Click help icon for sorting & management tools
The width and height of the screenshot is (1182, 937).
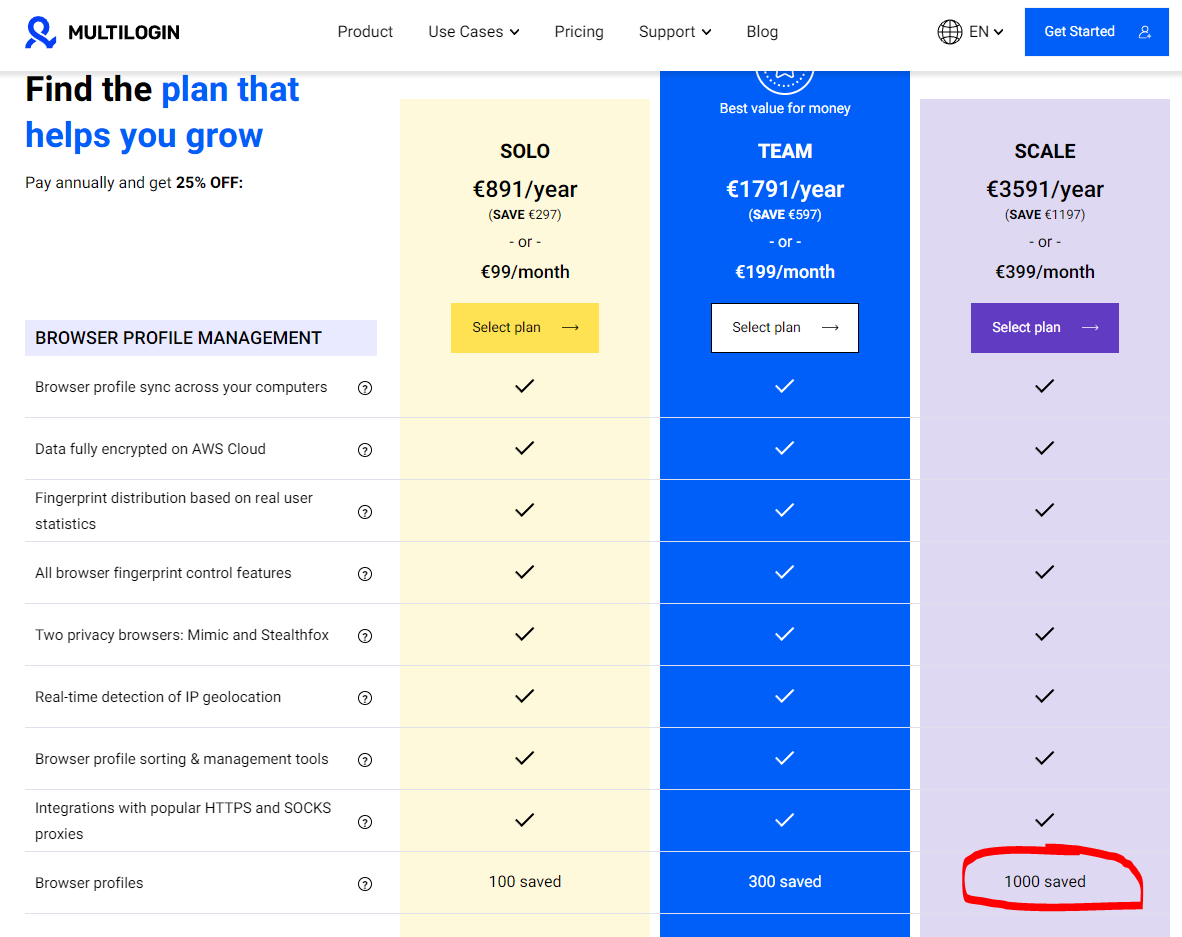365,760
